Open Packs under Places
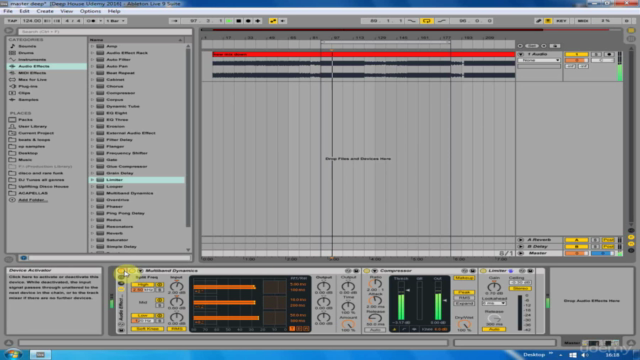The width and height of the screenshot is (640, 360). click(x=25, y=120)
